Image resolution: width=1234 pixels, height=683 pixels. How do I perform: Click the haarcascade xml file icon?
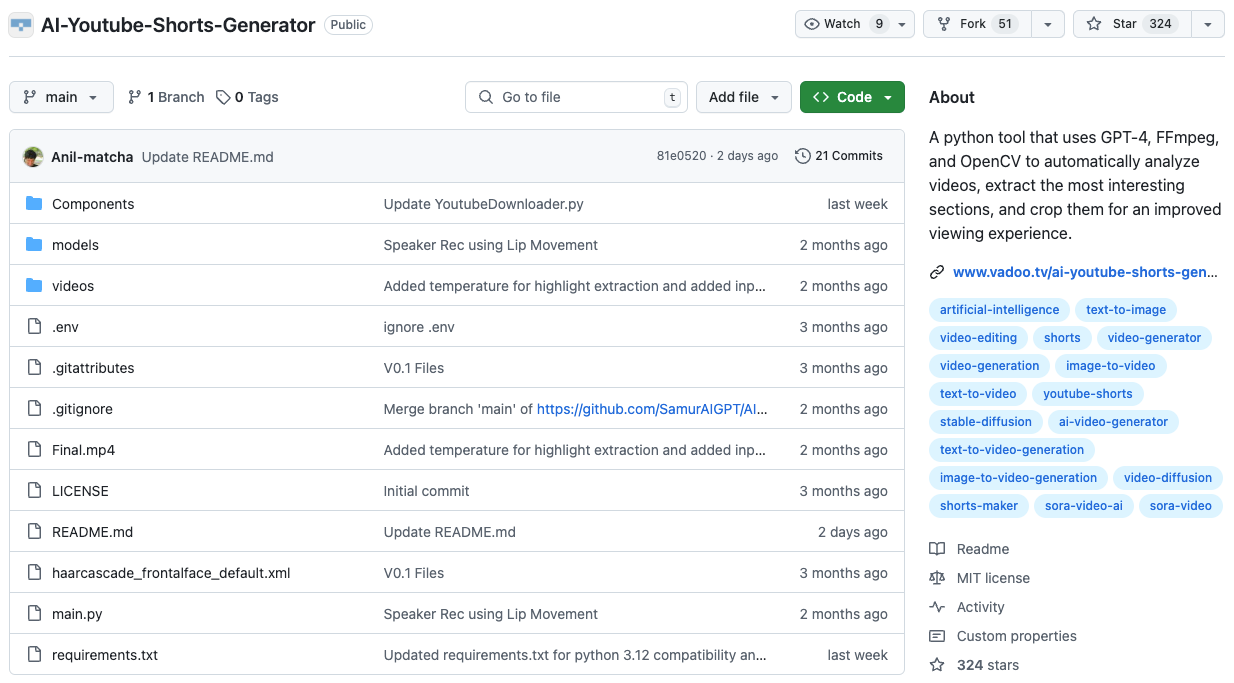[34, 572]
